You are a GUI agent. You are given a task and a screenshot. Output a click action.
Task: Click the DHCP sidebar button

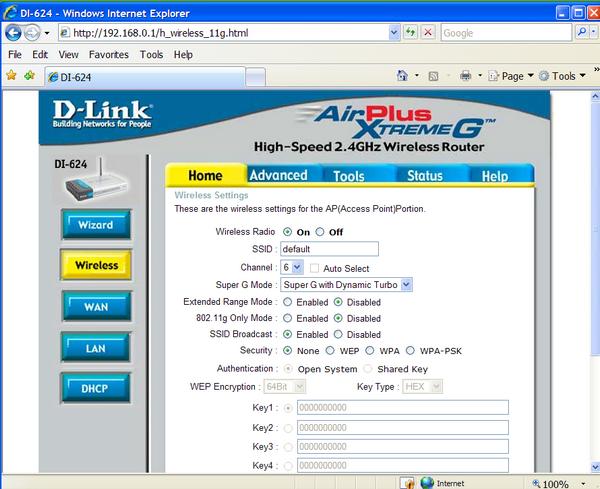tap(95, 388)
